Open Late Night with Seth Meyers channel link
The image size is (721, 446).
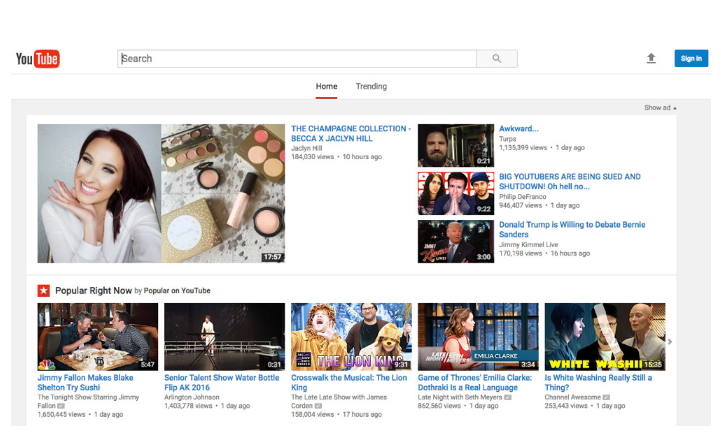tap(460, 397)
